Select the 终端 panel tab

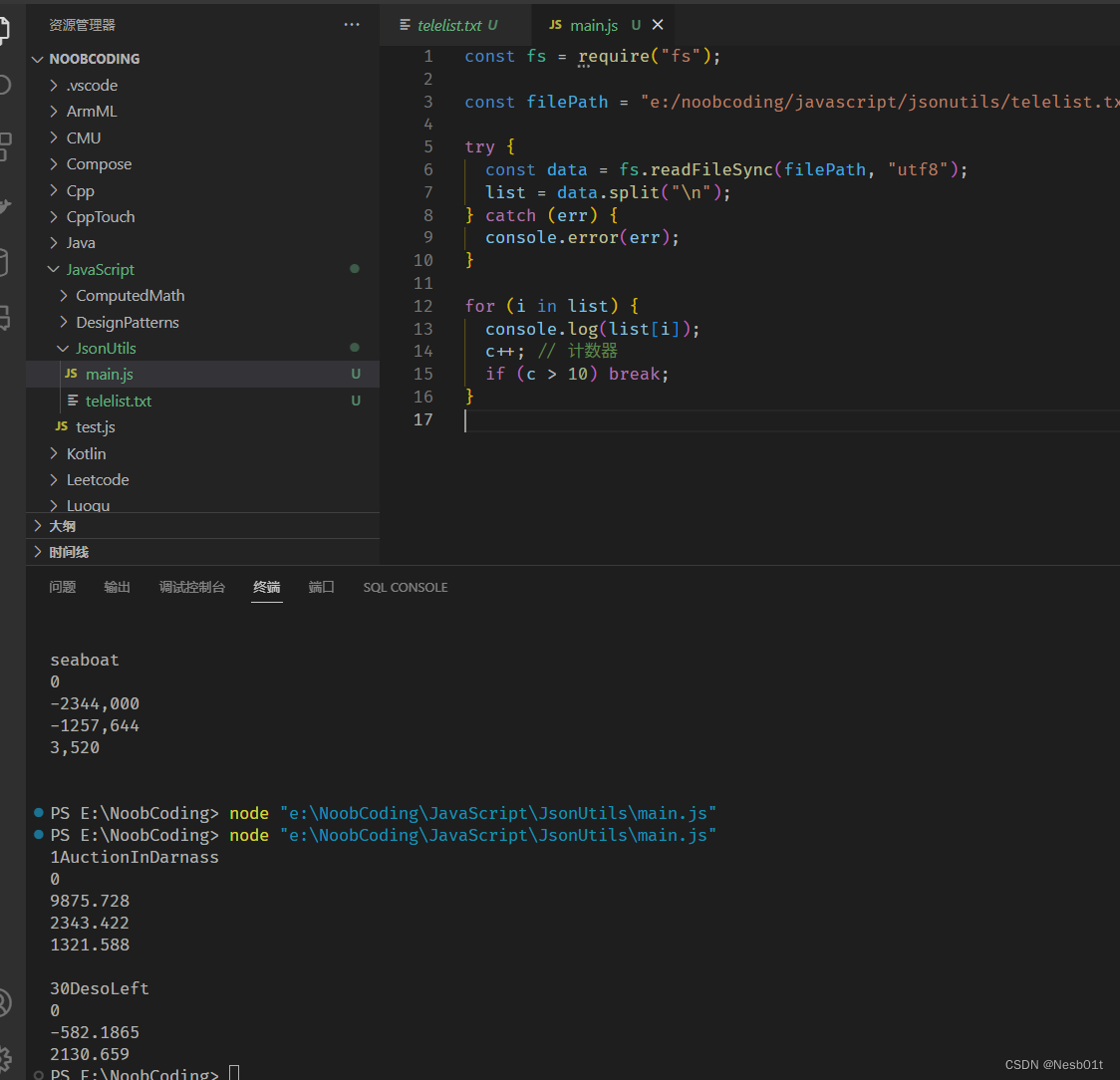point(266,587)
